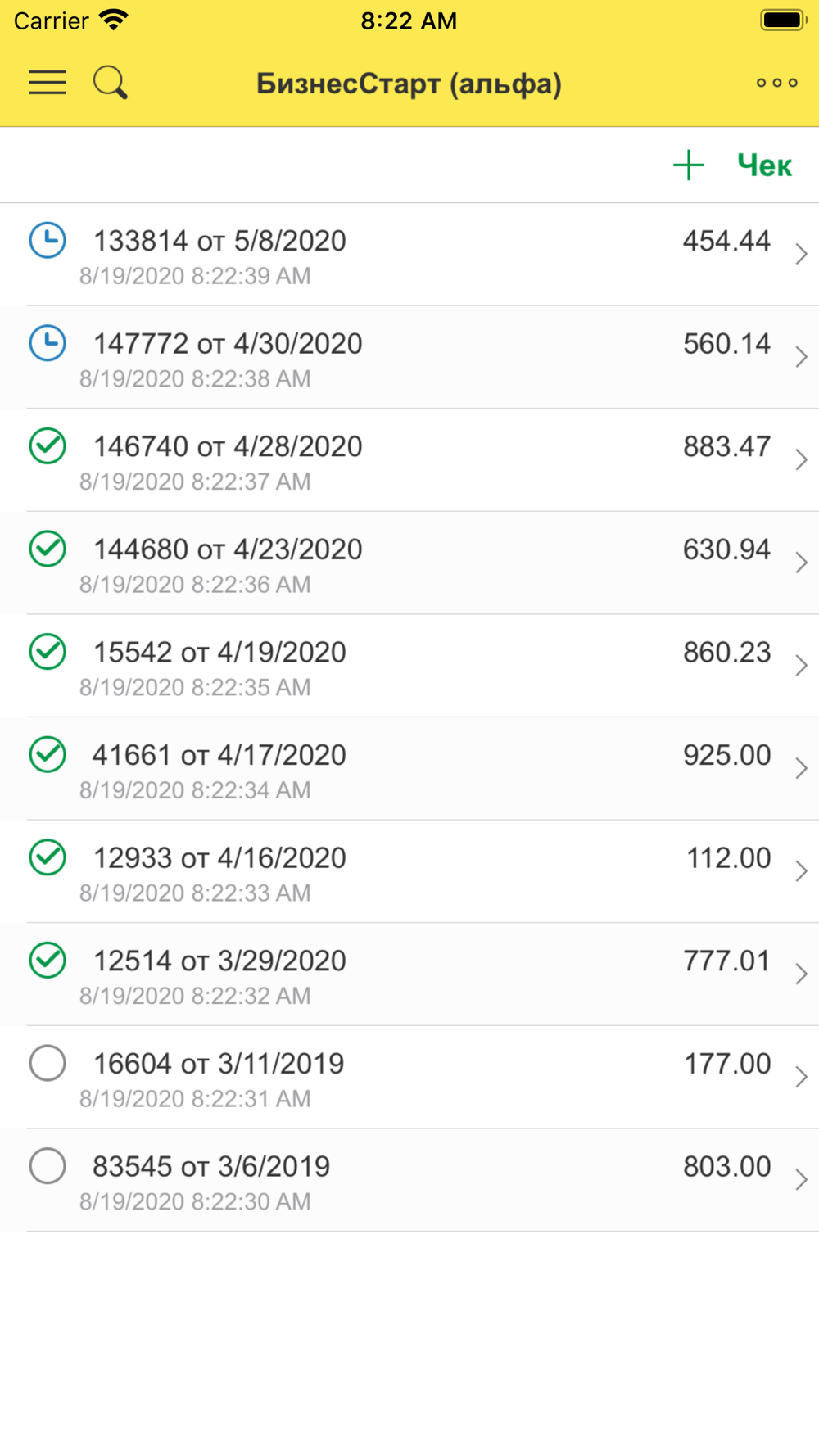Open the БизнесСтарт (альфа) title

click(409, 84)
